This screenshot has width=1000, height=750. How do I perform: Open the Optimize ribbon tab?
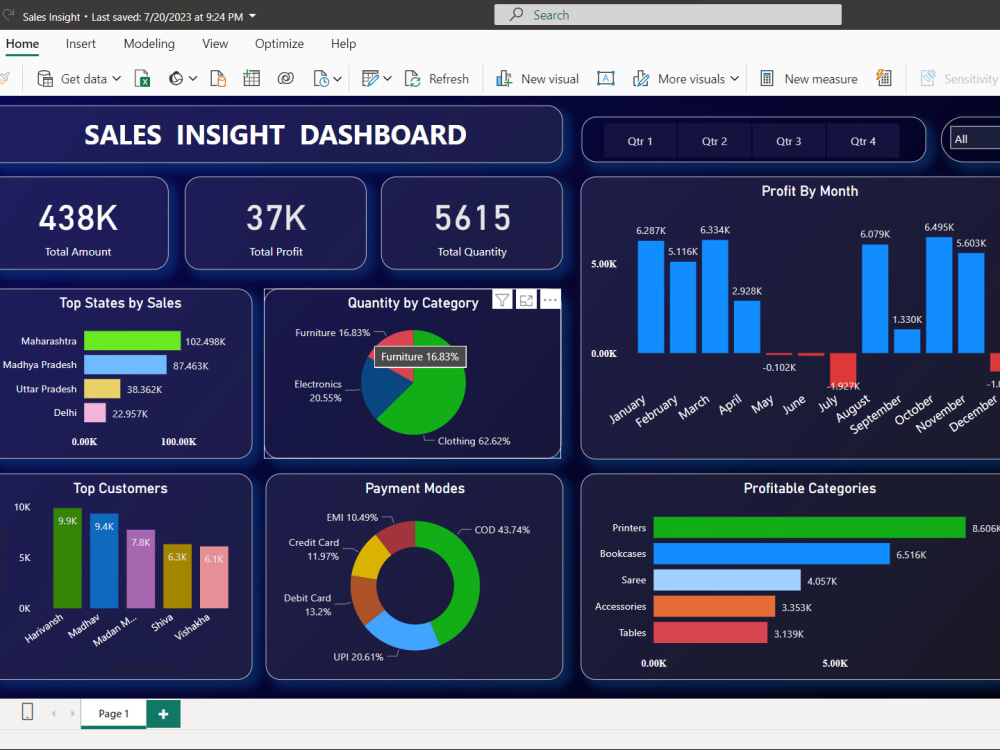point(279,43)
